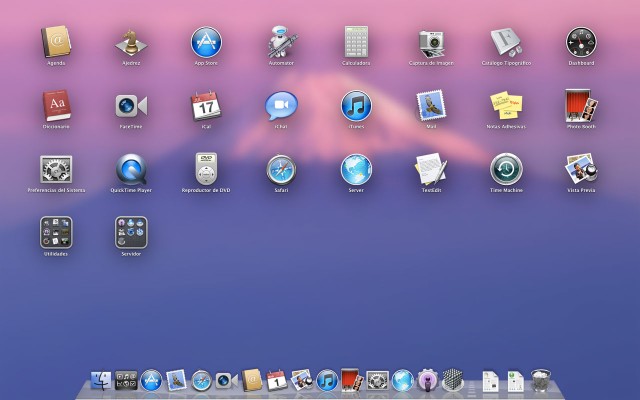Open iTunes music note in the Dock

click(x=327, y=380)
